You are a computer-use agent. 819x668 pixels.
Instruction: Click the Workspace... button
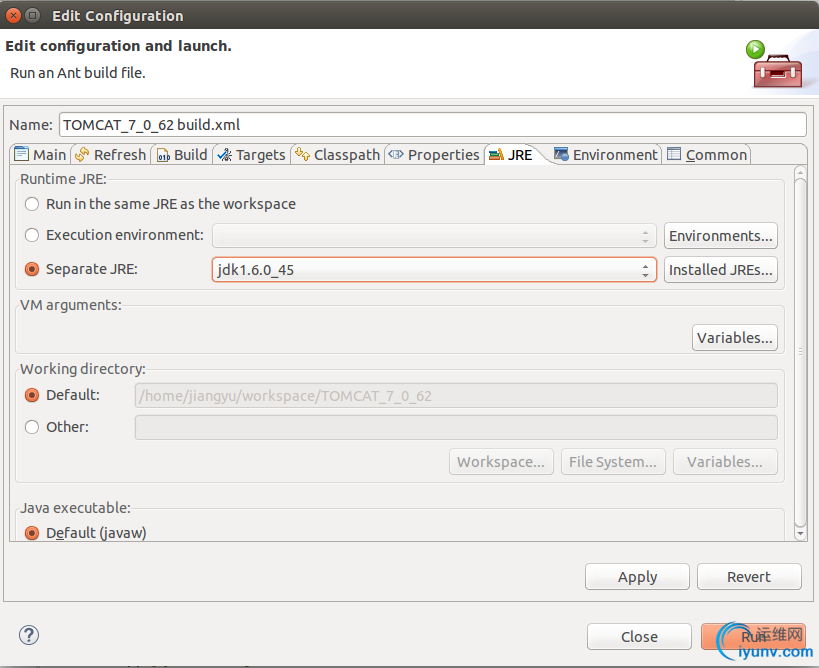501,462
